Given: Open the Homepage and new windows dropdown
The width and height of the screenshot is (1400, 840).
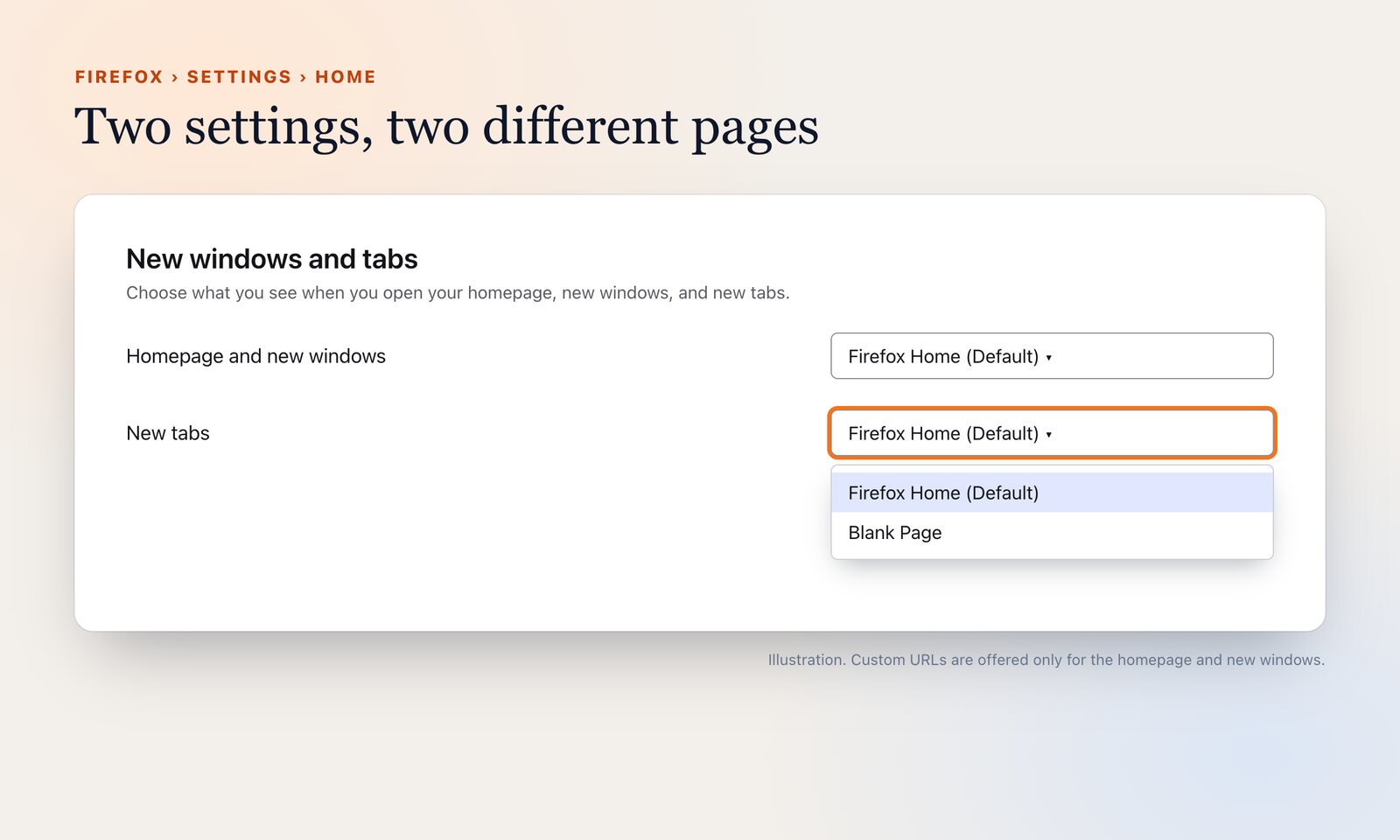Looking at the screenshot, I should click(x=1052, y=356).
